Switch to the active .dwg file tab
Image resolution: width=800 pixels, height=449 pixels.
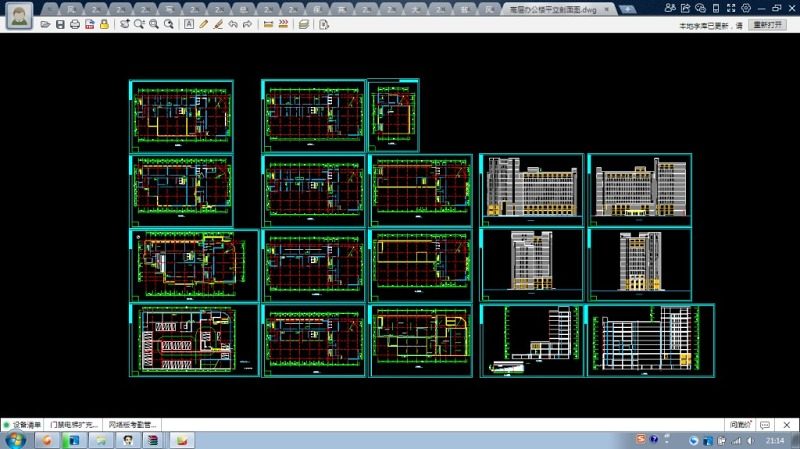(x=552, y=9)
